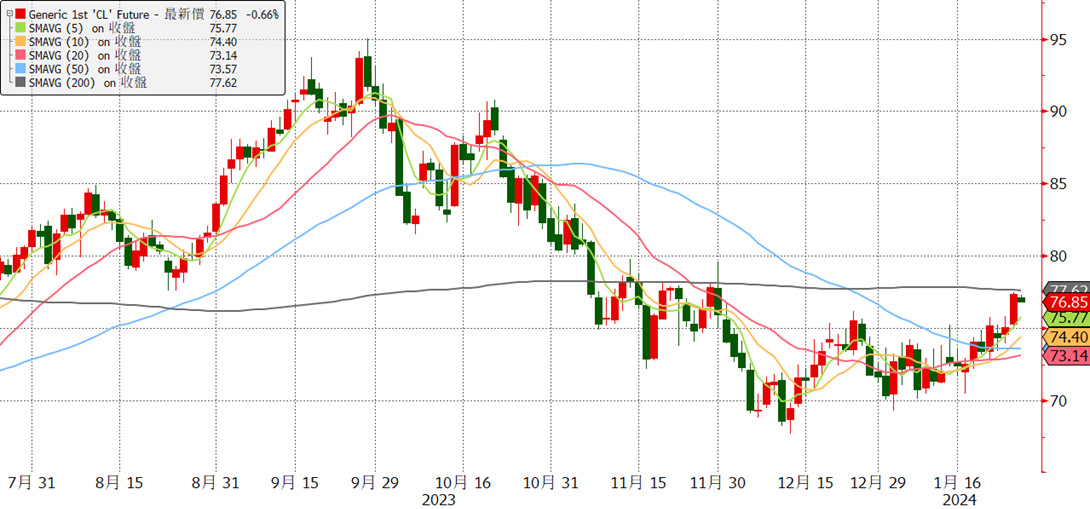Select the SMAVG (10) on 收盤 legend label
The image size is (1090, 509).
point(86,42)
